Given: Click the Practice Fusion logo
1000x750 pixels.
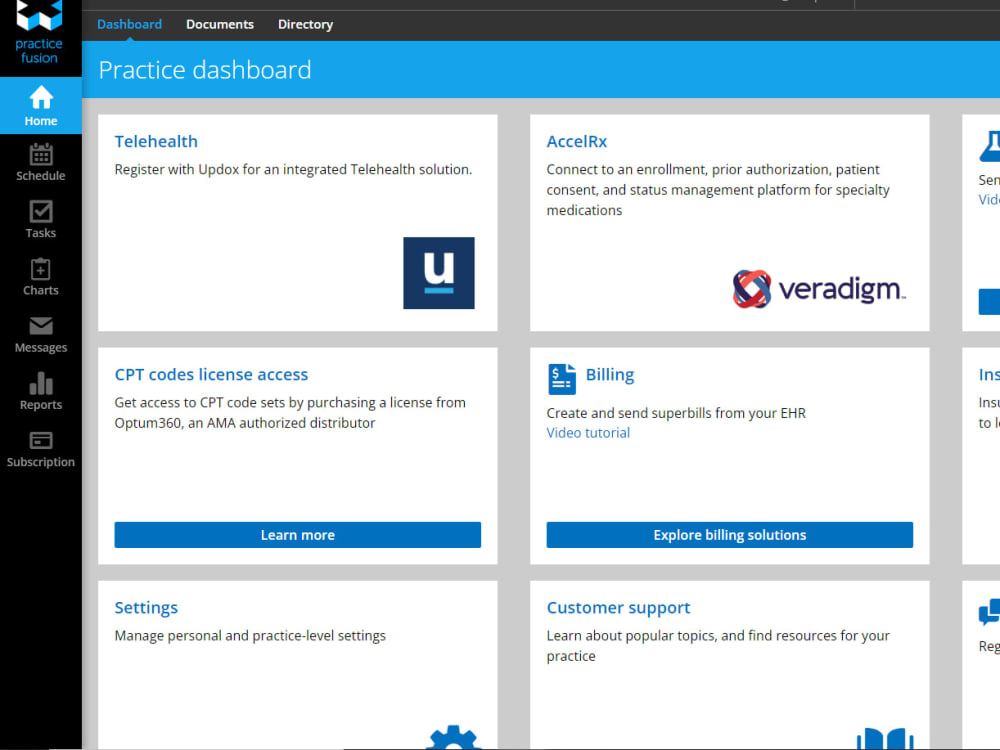Looking at the screenshot, I should [39, 32].
